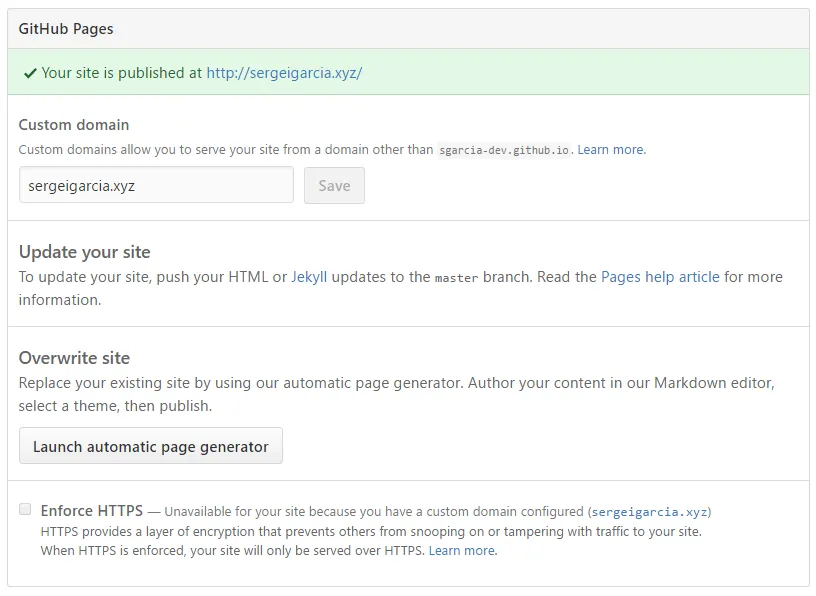Launch automatic page generator

151,446
